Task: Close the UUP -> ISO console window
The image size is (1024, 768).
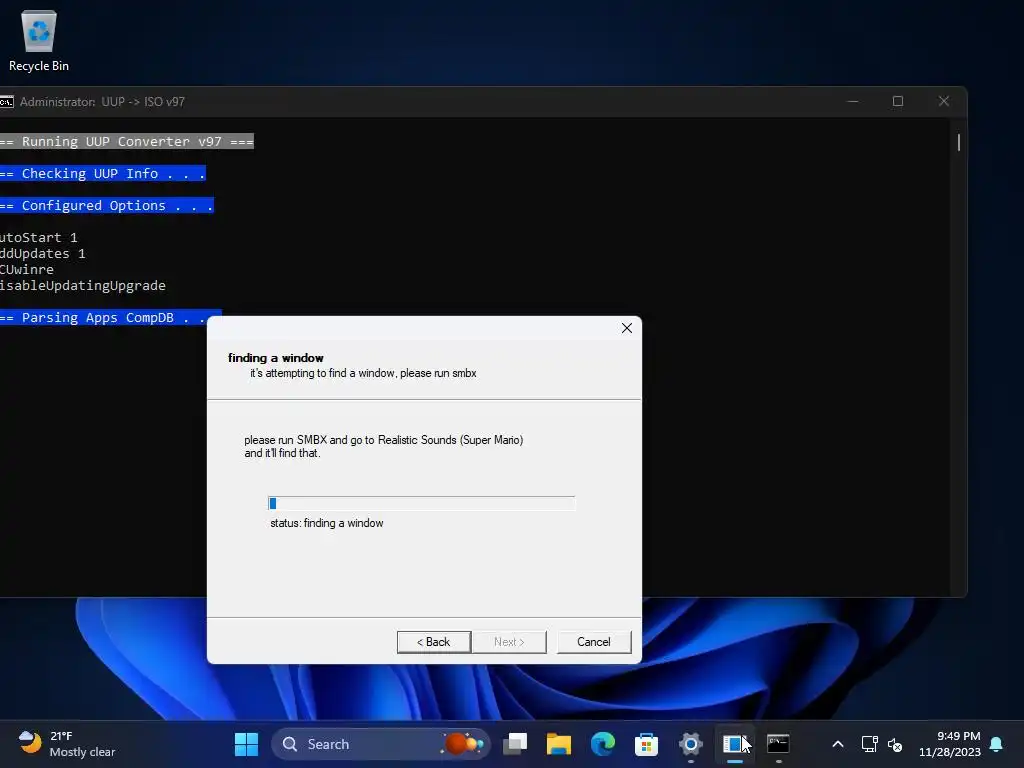Action: pos(944,101)
